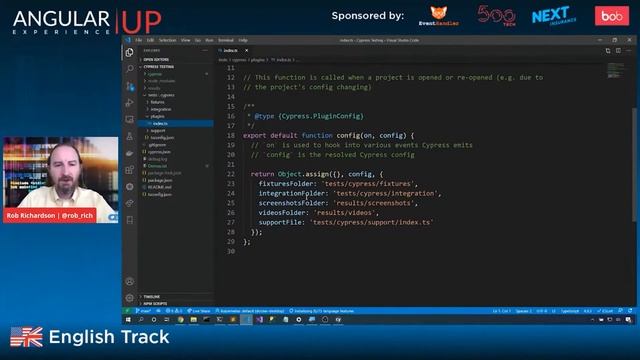
Task: Click the remote indicator in status bar
Action: tap(127, 311)
